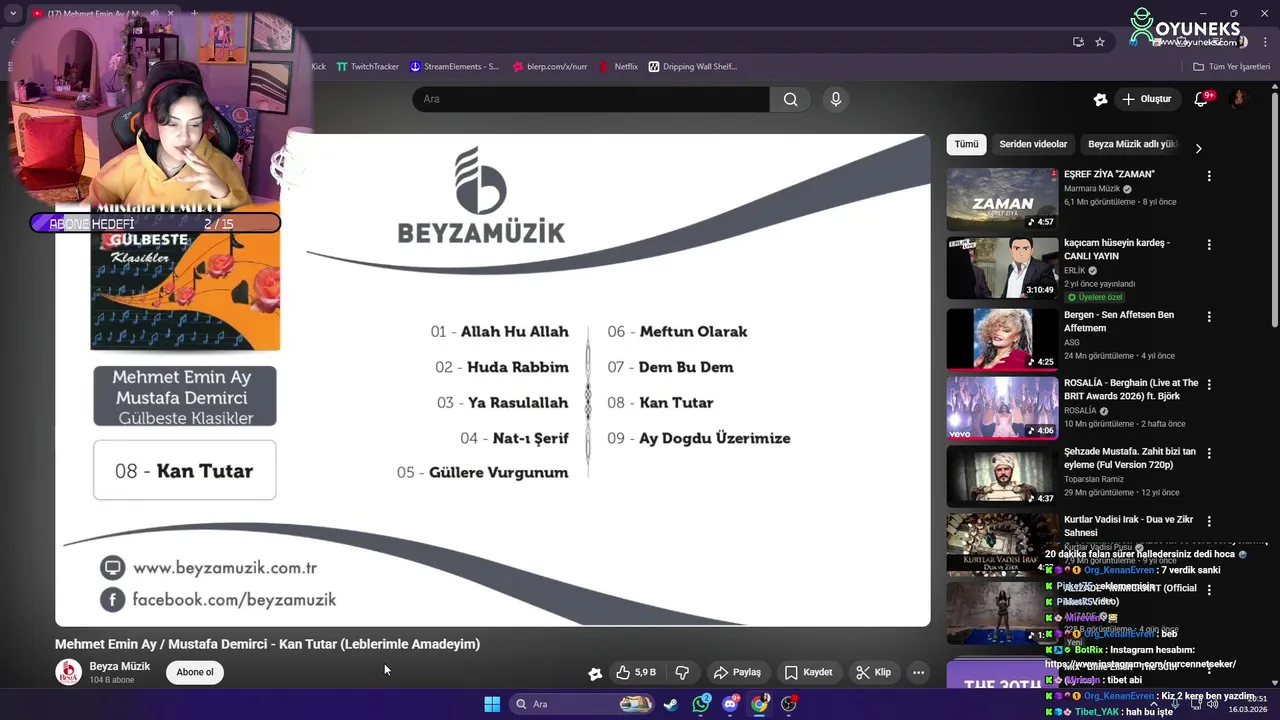Open options menu for Kurtlar Vadisi Irak video
This screenshot has height=720, width=1280.
[1209, 522]
